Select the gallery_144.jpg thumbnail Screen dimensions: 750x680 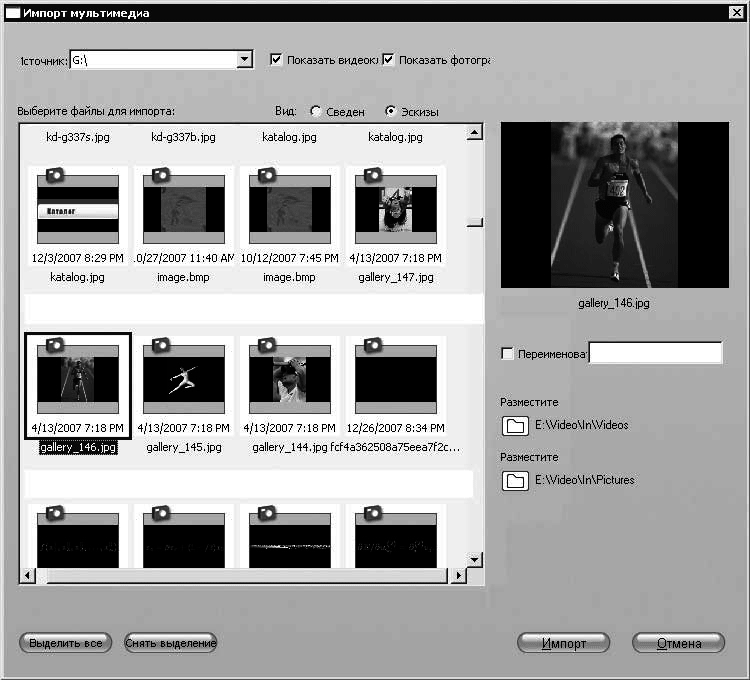pos(290,386)
